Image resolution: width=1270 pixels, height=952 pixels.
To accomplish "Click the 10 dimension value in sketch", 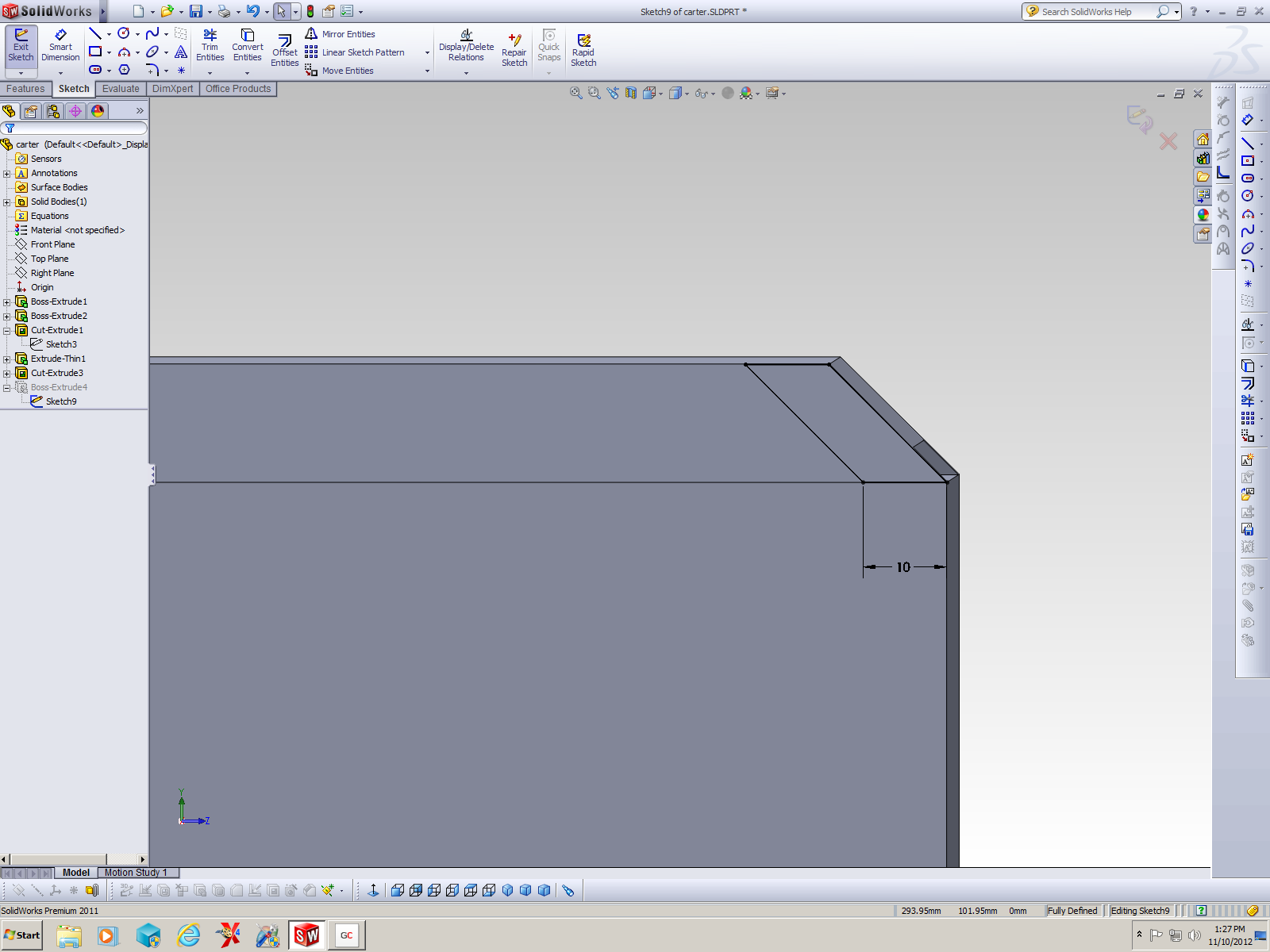I will (x=903, y=567).
